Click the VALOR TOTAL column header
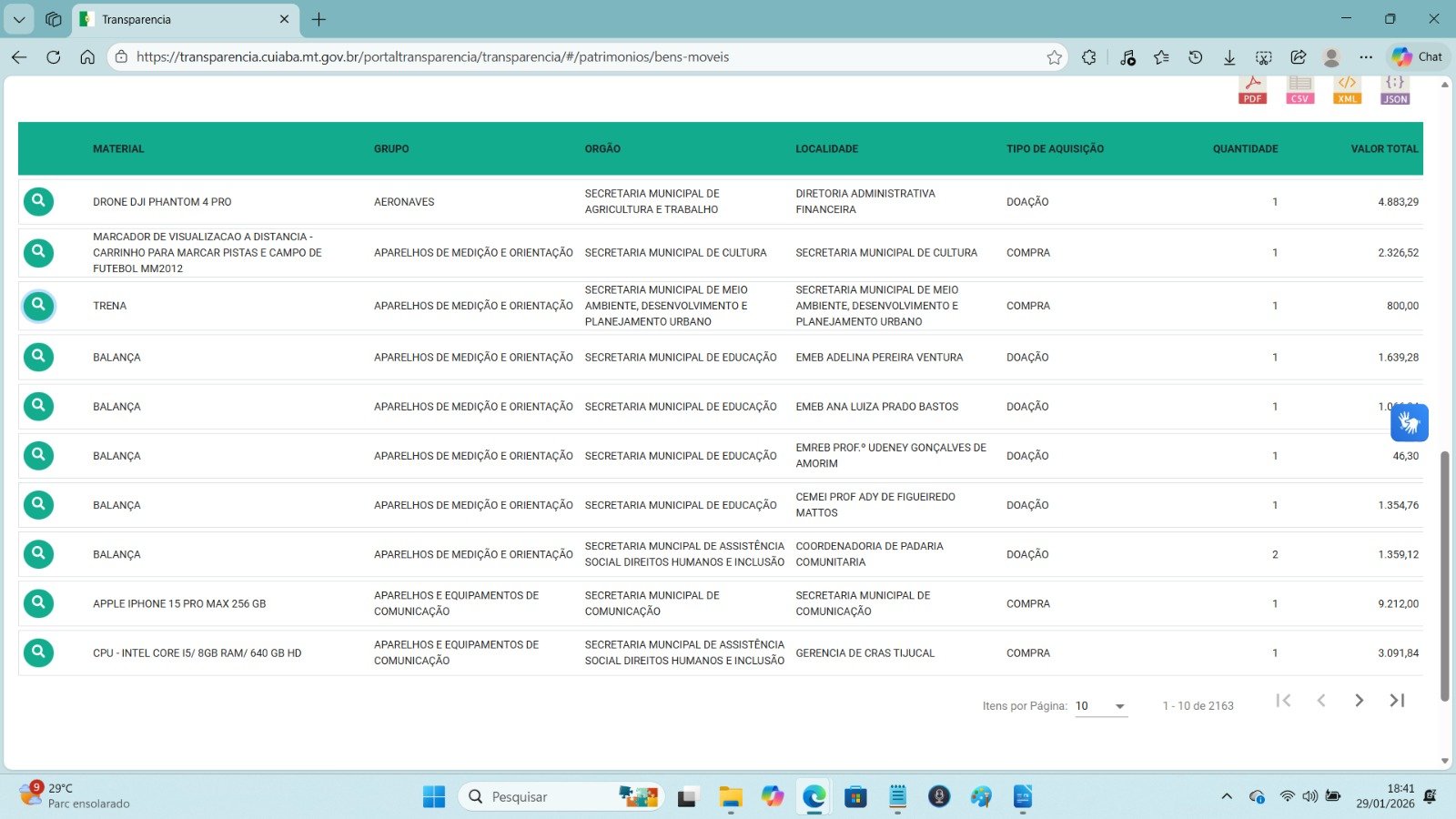This screenshot has height=819, width=1456. point(1385,149)
